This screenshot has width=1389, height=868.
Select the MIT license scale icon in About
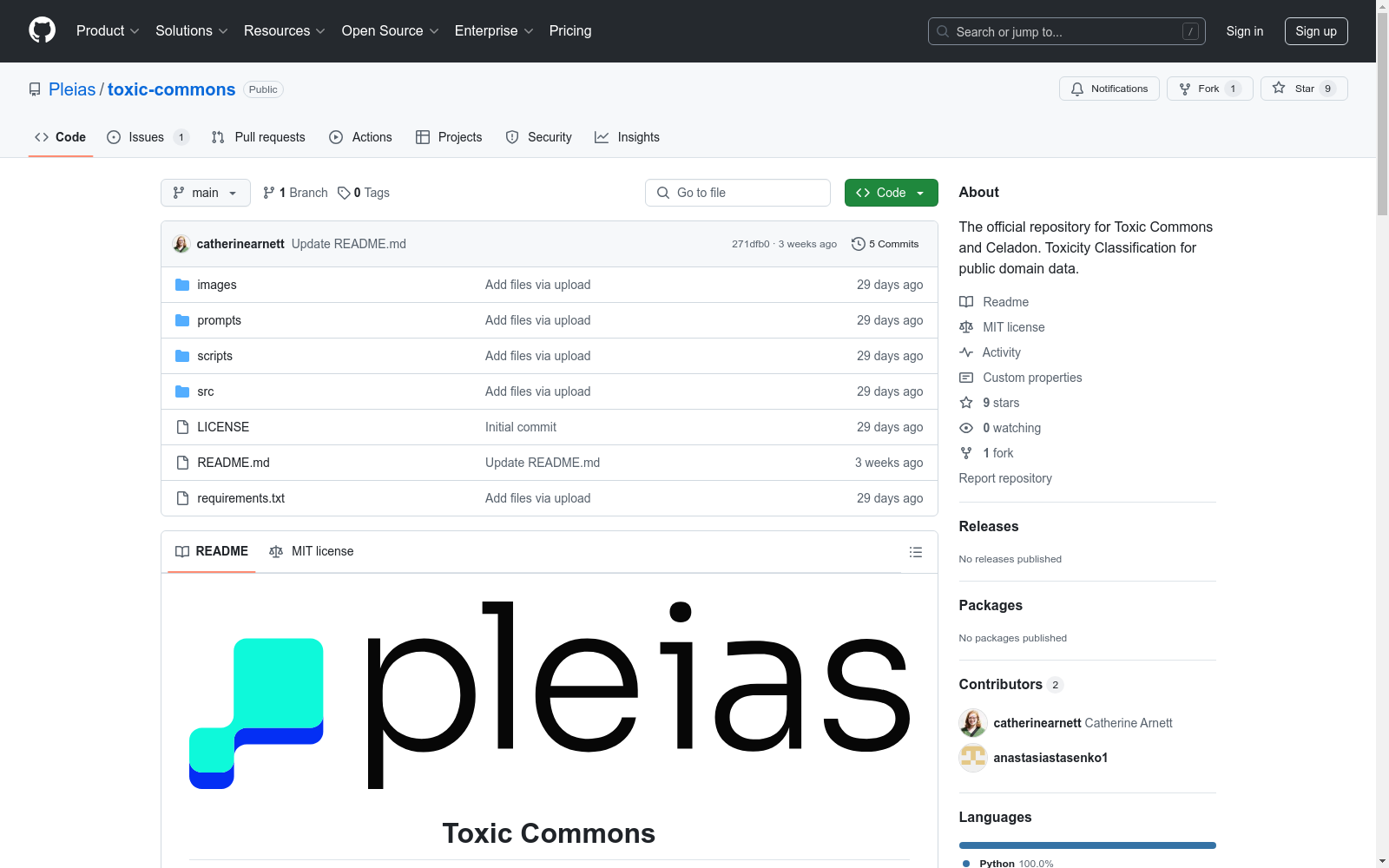[x=966, y=327]
